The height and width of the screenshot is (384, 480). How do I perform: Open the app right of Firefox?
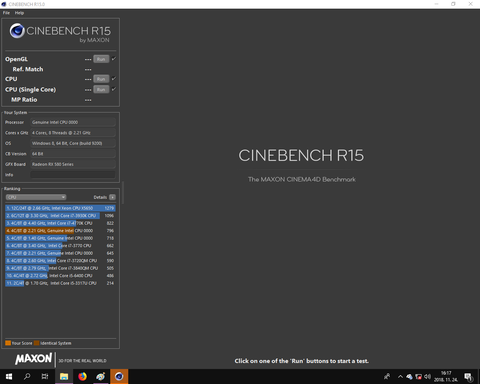101,376
